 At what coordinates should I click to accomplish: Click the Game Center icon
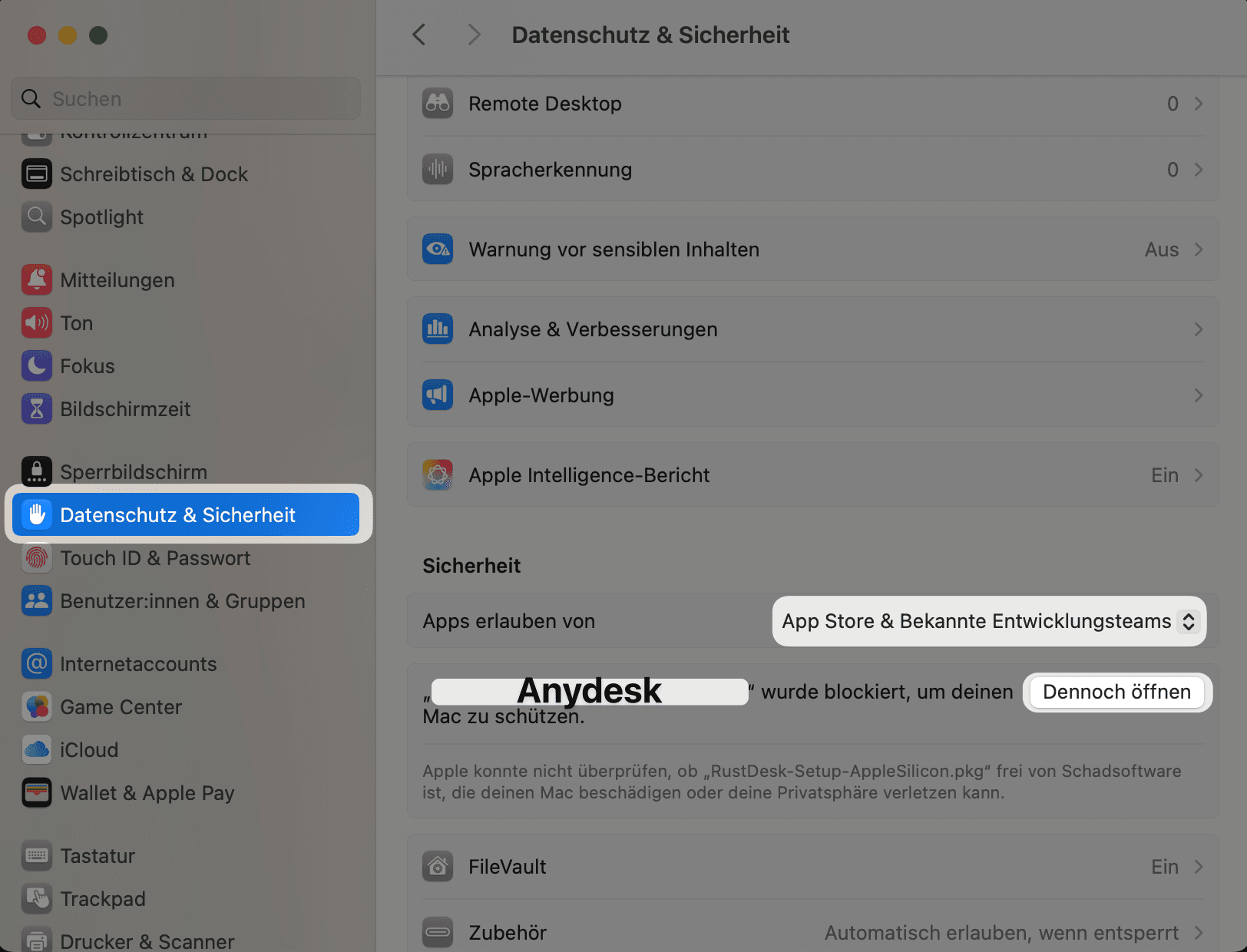tap(37, 707)
